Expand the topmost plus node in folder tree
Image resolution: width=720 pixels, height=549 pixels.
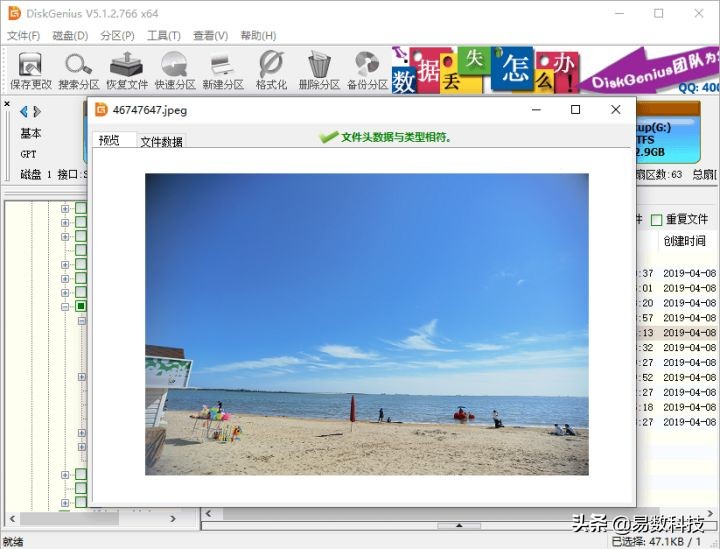[65, 209]
